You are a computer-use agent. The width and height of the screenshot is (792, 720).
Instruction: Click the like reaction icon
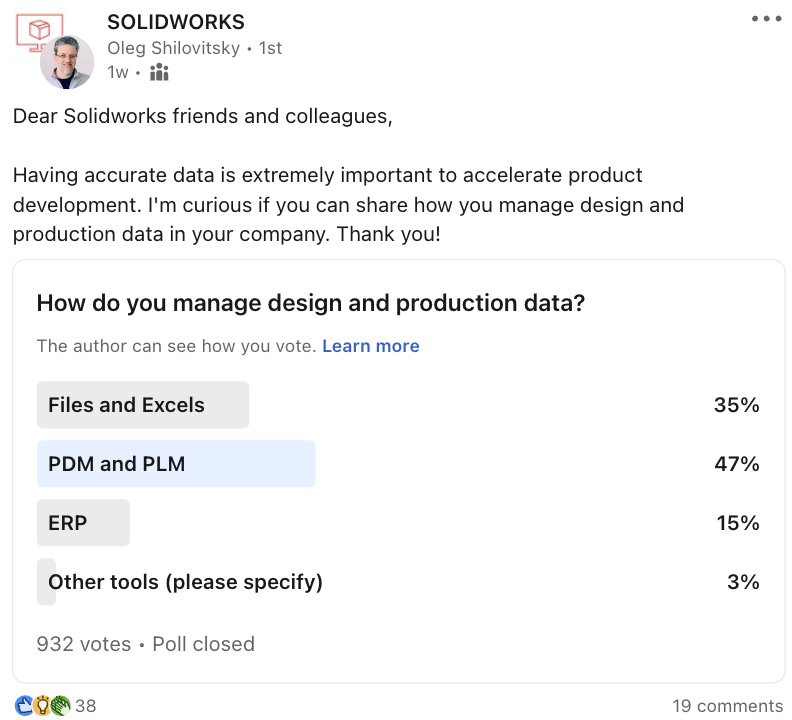pos(23,705)
